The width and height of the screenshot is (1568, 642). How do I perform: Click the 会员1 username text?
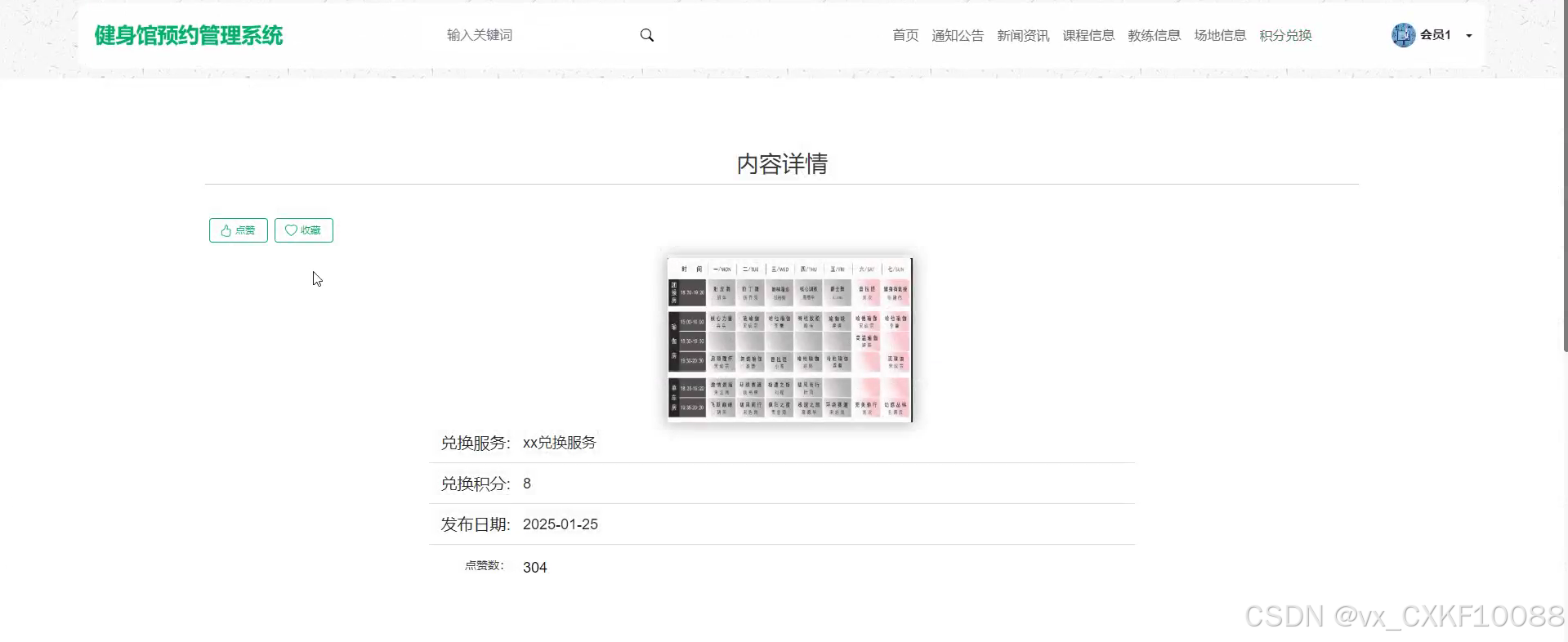click(1436, 35)
